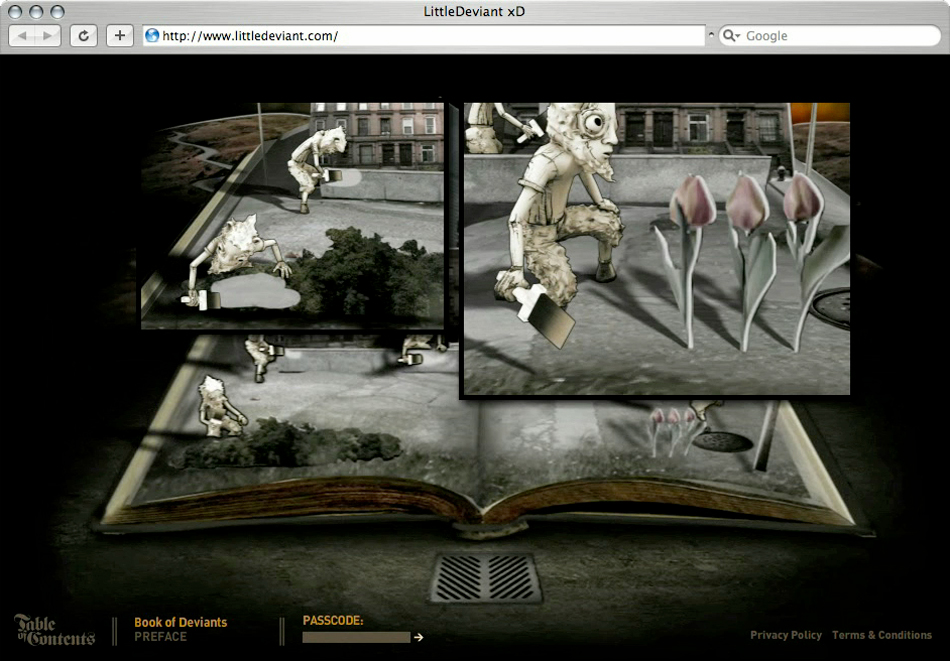The width and height of the screenshot is (950, 661).
Task: Click the browser back navigation arrow
Action: click(x=23, y=35)
